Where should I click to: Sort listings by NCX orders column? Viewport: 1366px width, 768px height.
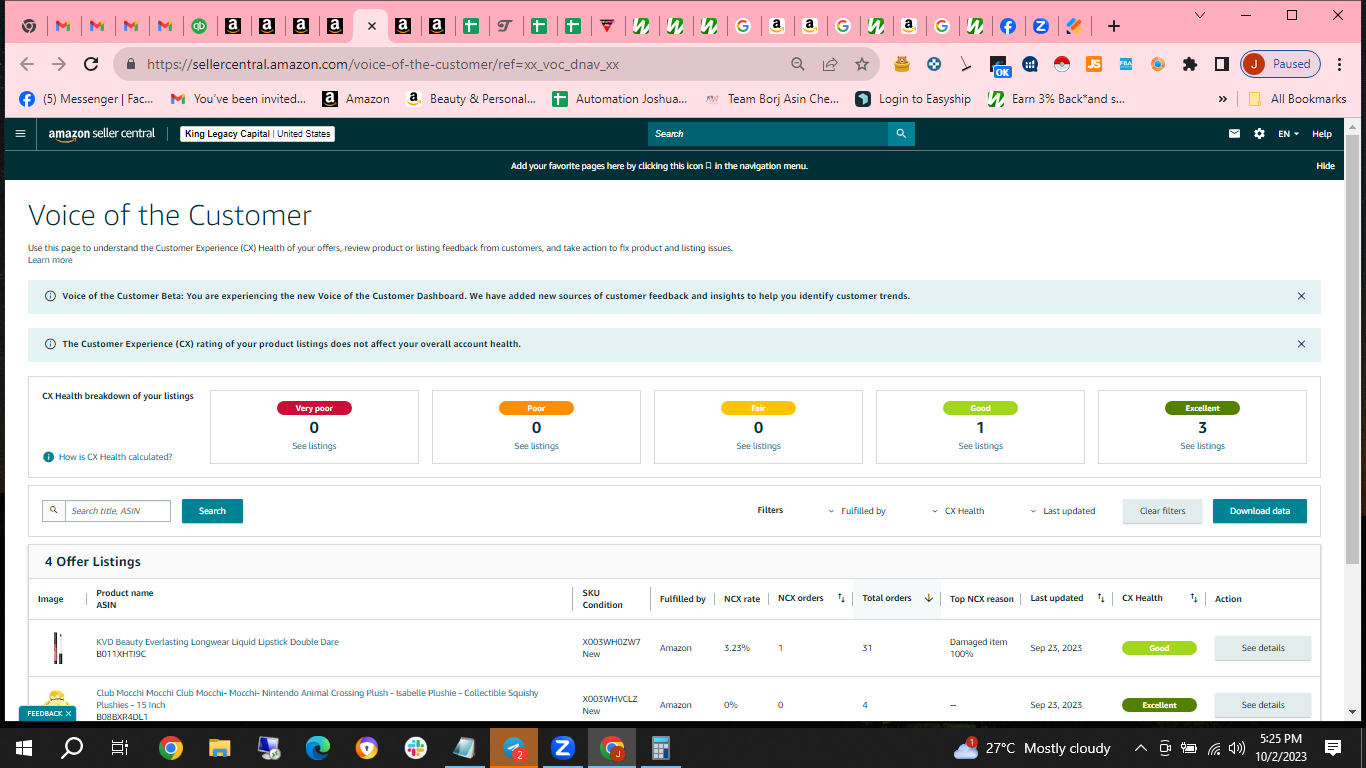(841, 598)
